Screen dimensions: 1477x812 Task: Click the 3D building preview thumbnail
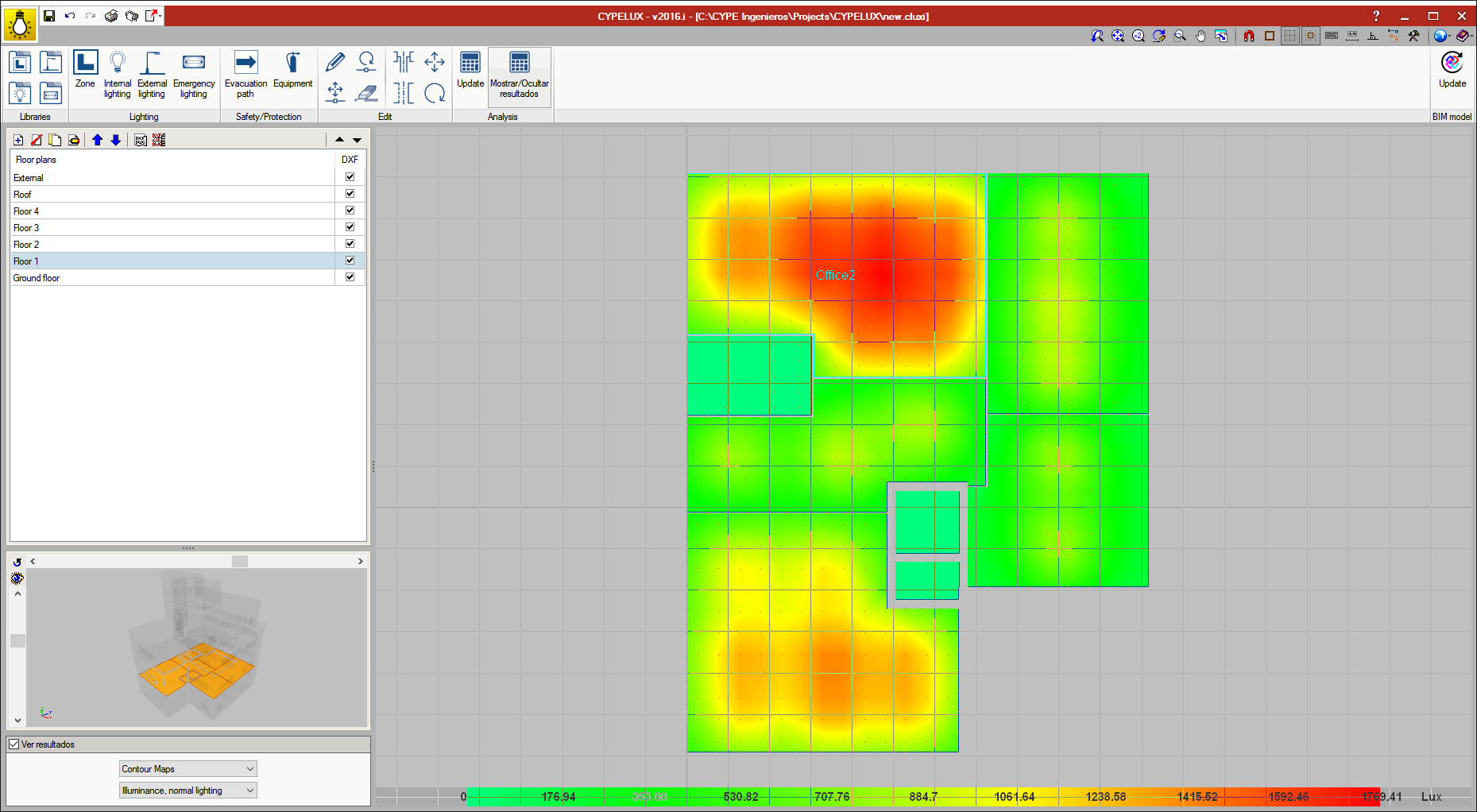click(196, 648)
